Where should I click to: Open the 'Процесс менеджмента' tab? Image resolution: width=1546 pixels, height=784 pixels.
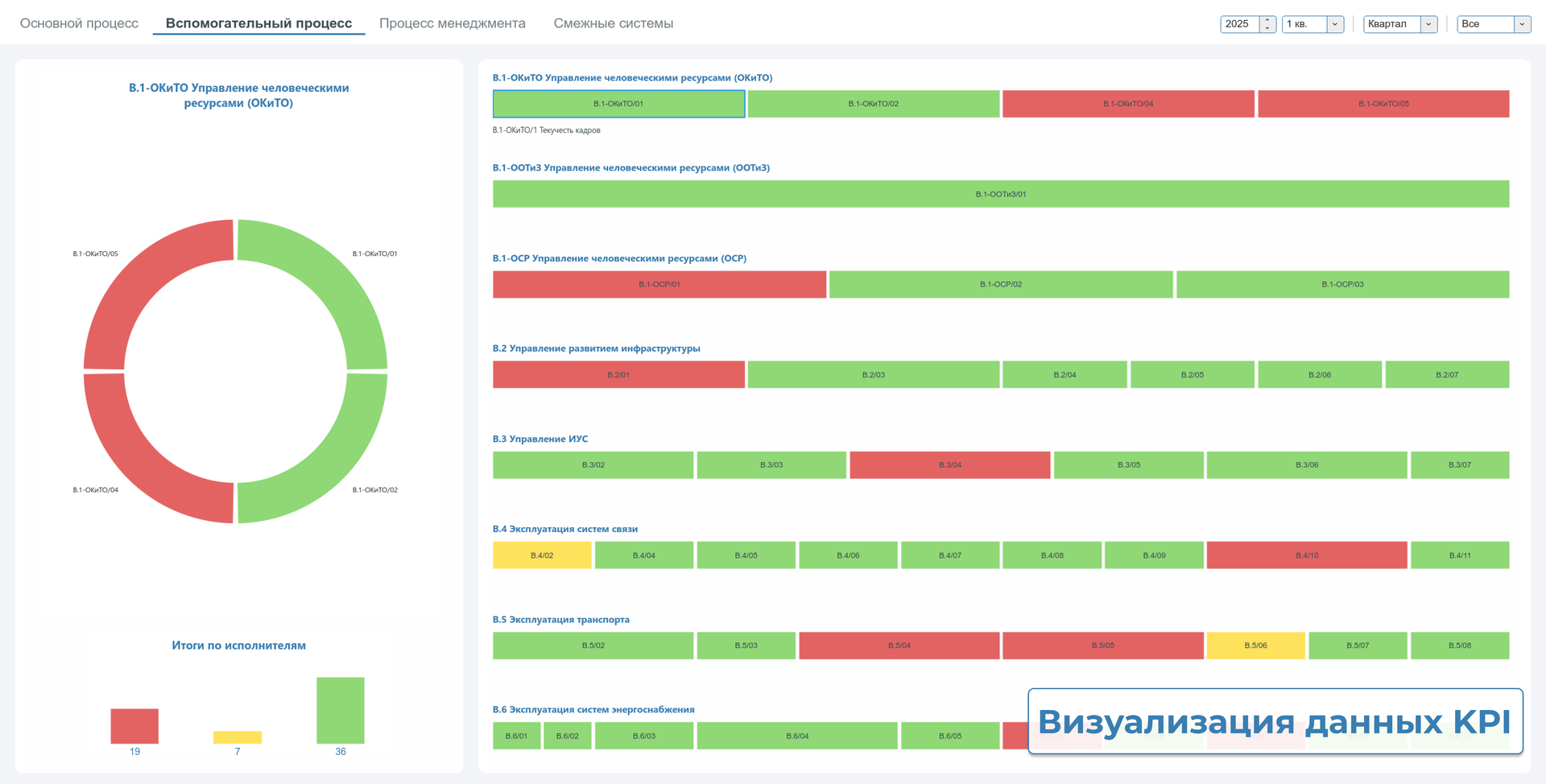tap(452, 23)
